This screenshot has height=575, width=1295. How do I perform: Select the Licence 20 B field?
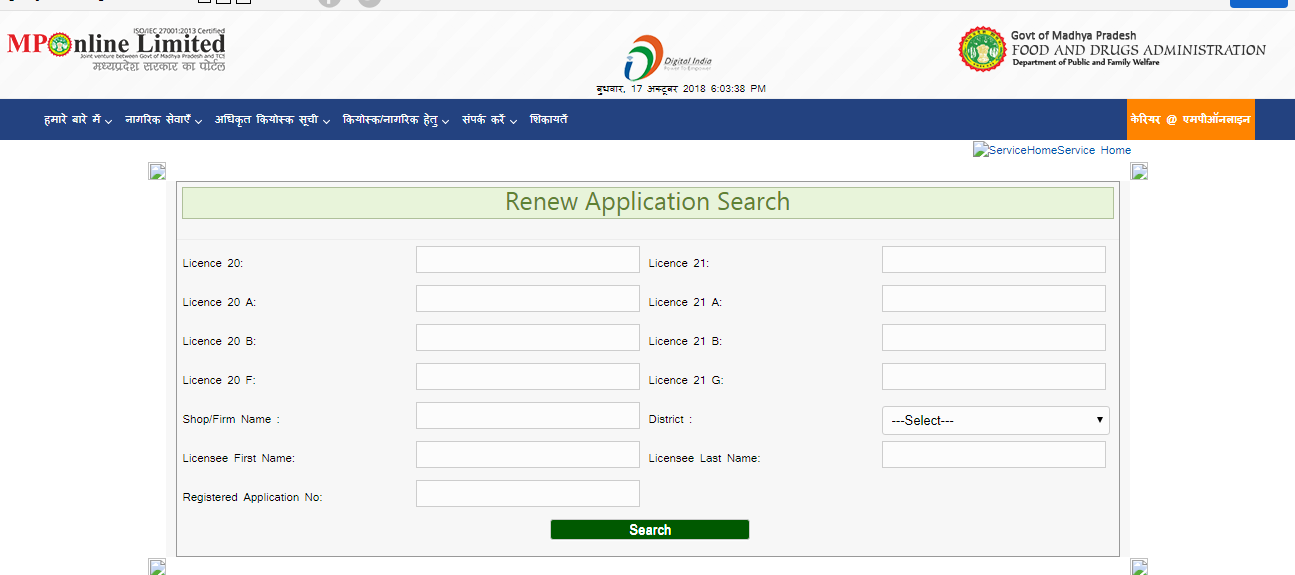528,338
